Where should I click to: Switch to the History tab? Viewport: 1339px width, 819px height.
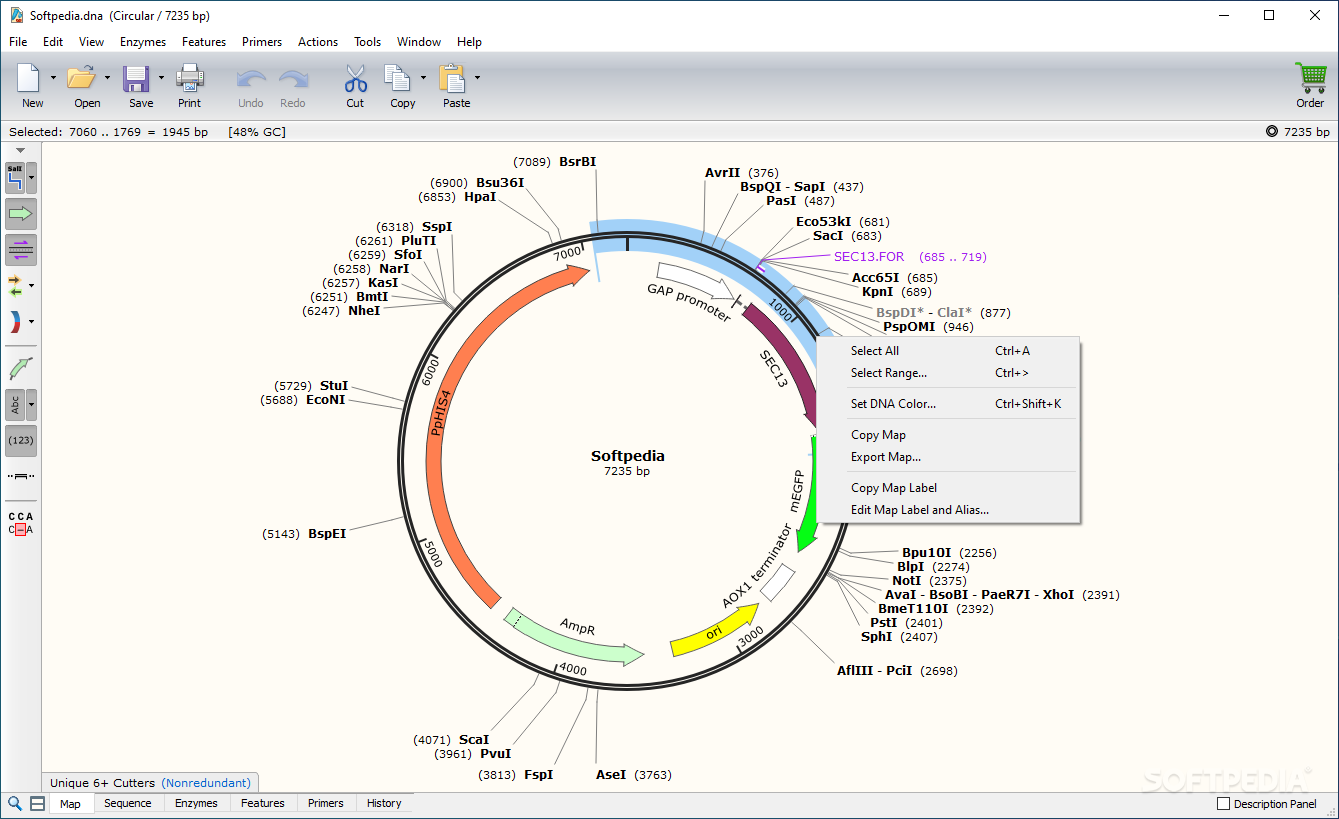click(384, 804)
